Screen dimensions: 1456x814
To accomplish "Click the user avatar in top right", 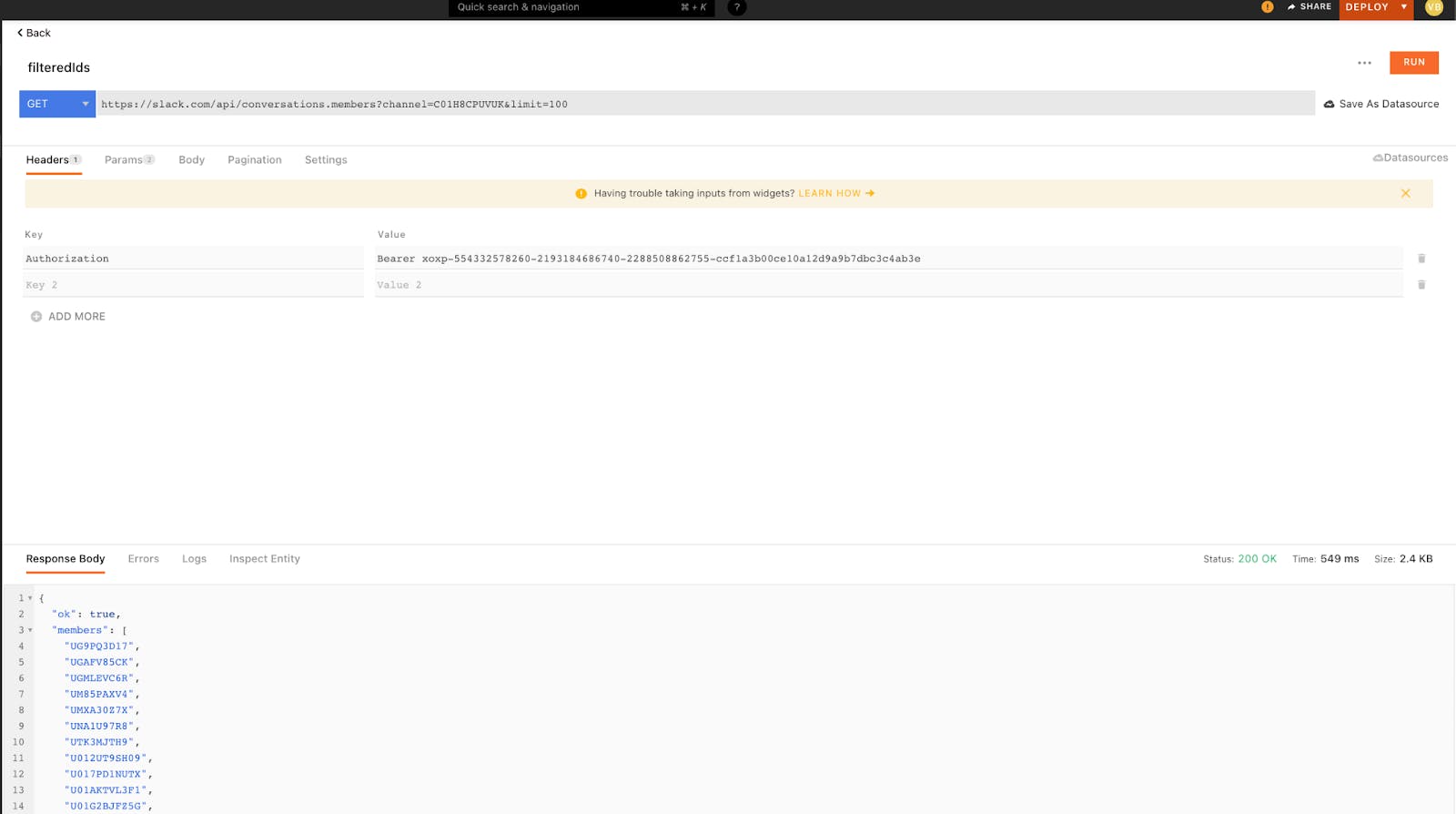I will [x=1434, y=7].
